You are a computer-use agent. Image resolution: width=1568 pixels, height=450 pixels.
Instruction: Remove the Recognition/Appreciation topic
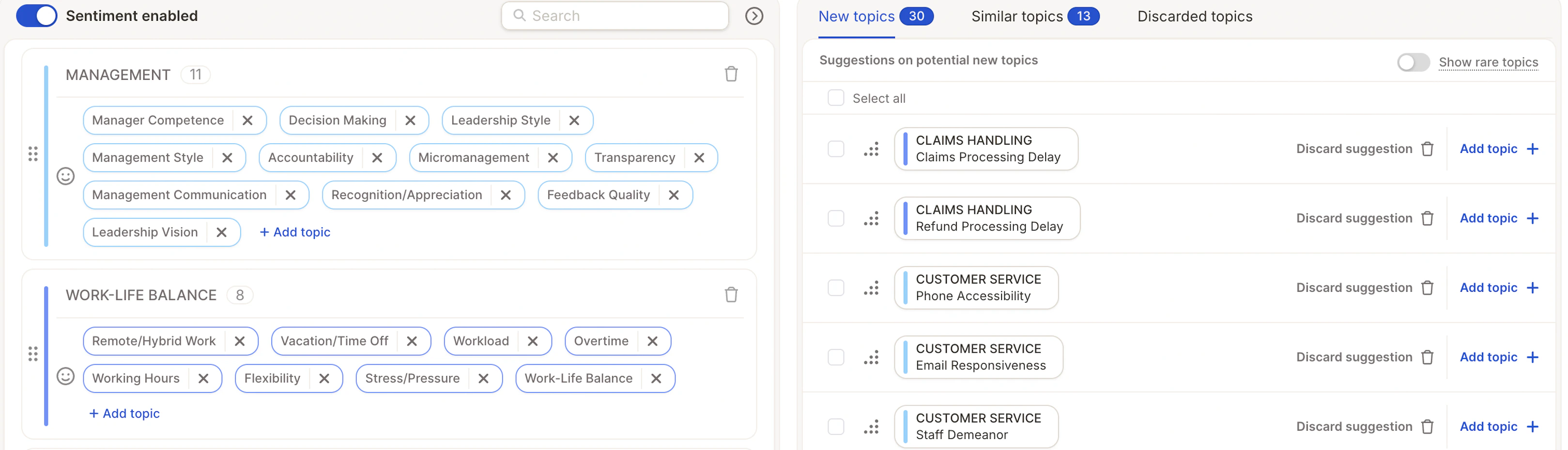(506, 195)
